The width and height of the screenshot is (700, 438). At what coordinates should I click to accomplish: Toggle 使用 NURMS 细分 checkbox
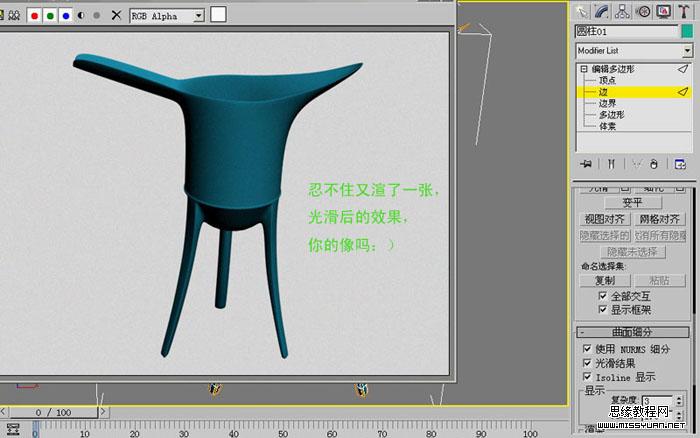587,349
